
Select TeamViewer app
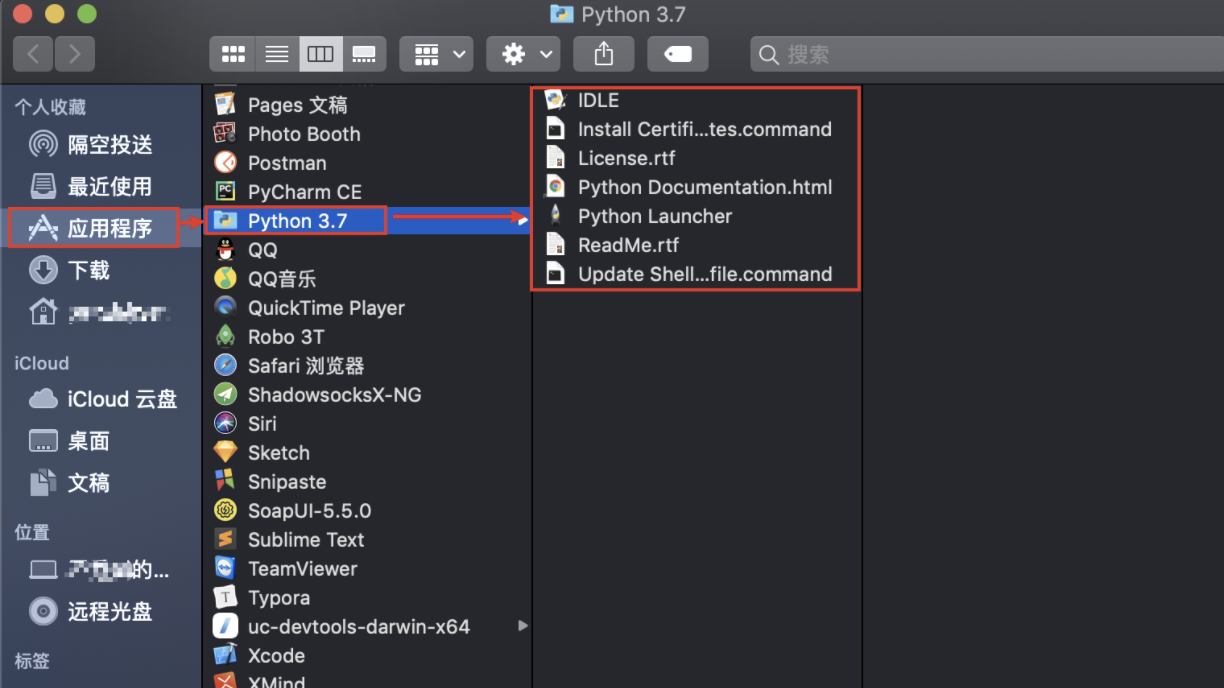tap(368, 569)
